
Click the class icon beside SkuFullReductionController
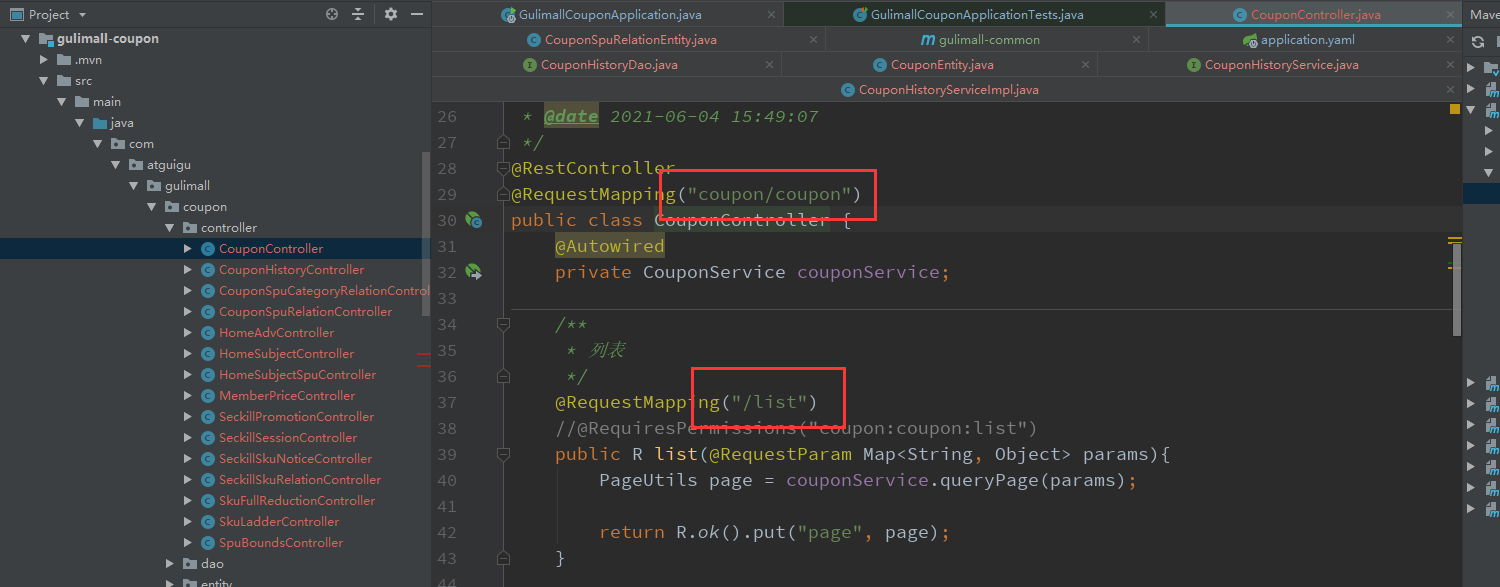[208, 501]
